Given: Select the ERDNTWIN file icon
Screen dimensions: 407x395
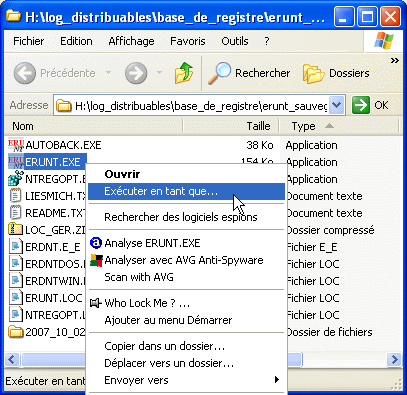Looking at the screenshot, I should [15, 281].
